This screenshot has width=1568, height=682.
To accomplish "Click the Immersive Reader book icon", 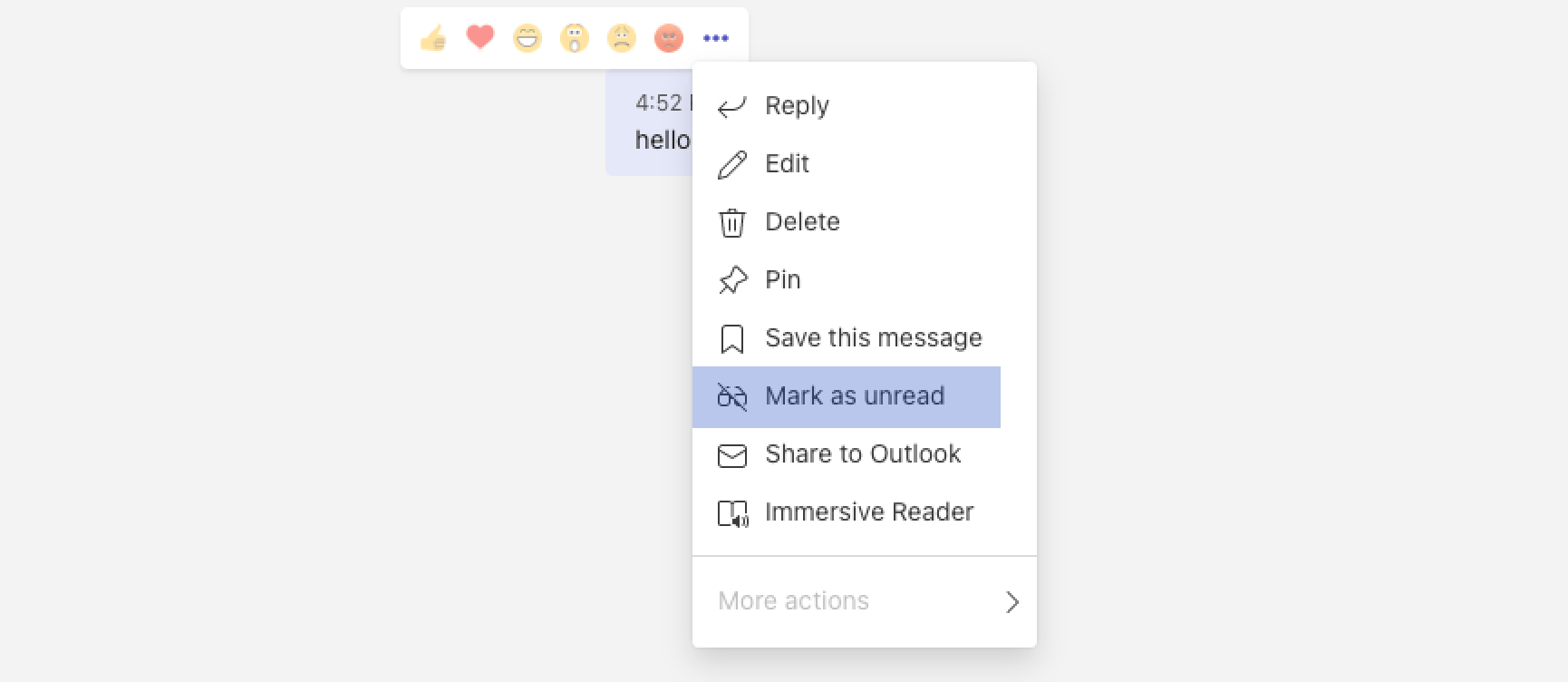I will (732, 512).
